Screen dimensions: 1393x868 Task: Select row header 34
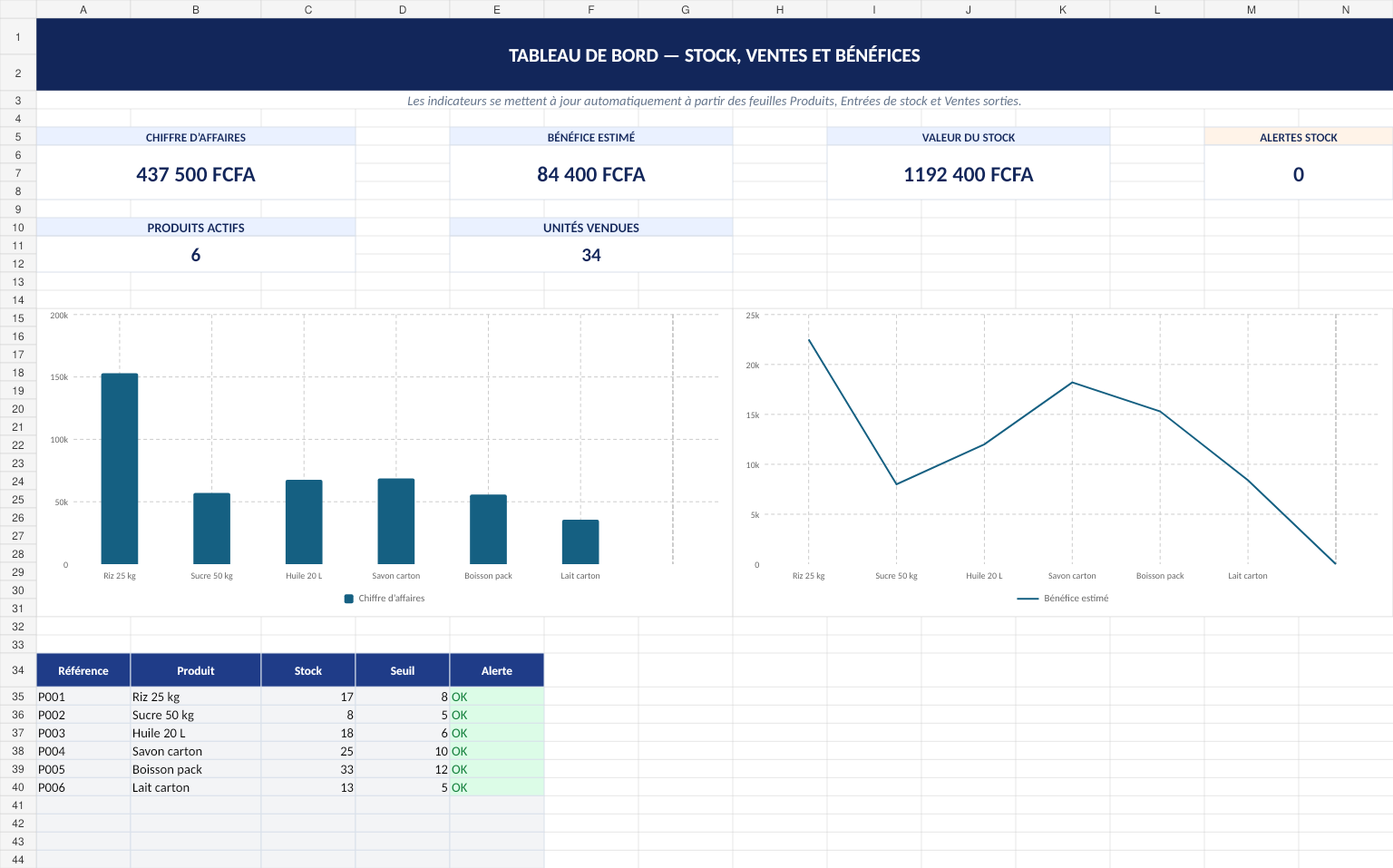[18, 670]
